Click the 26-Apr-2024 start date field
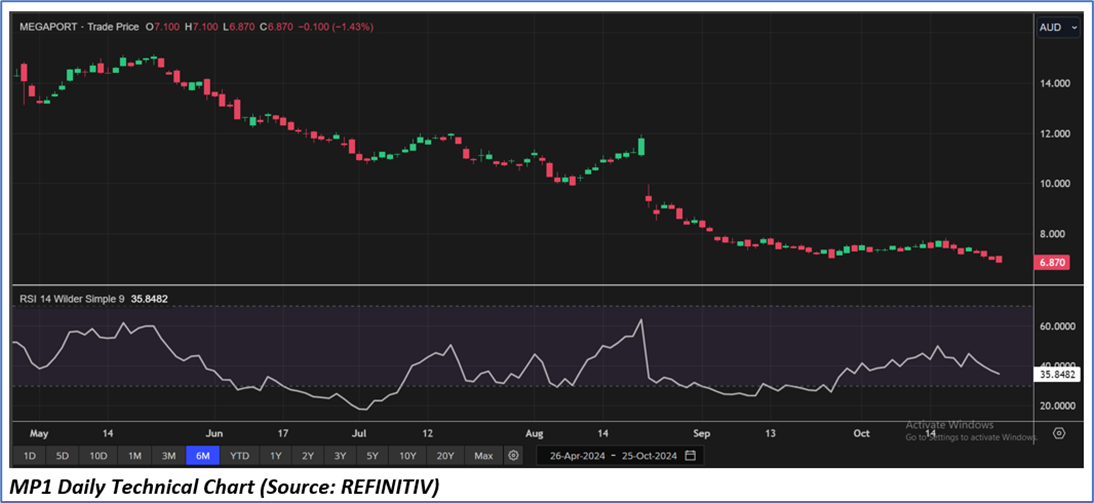Image resolution: width=1094 pixels, height=503 pixels. click(576, 455)
